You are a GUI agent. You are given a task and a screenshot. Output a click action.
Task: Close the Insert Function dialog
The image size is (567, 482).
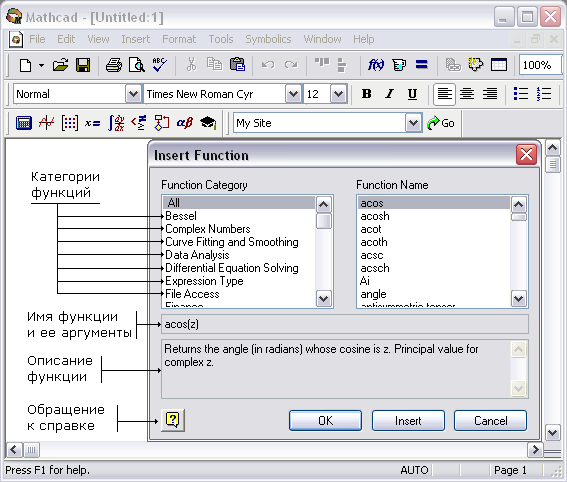(x=526, y=154)
